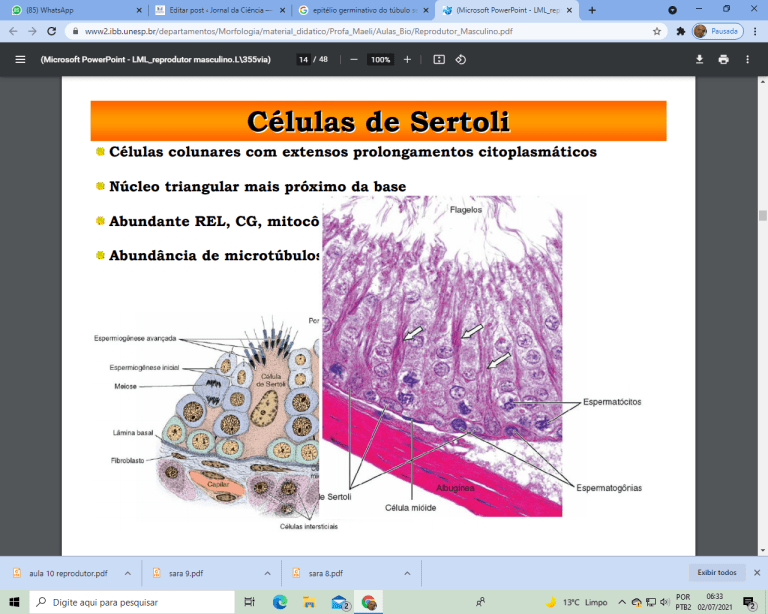Open File Explorer from taskbar
Image resolution: width=768 pixels, height=614 pixels.
click(x=309, y=602)
